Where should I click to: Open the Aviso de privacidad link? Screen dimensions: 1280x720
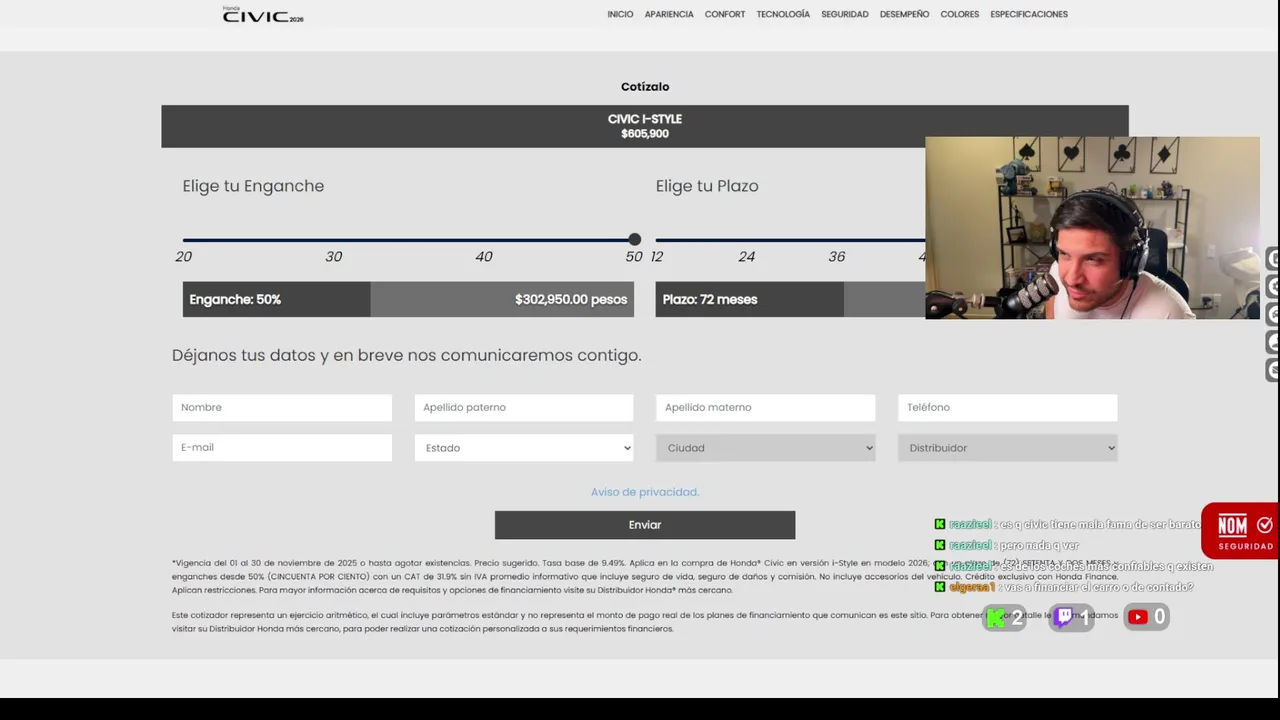click(x=645, y=492)
